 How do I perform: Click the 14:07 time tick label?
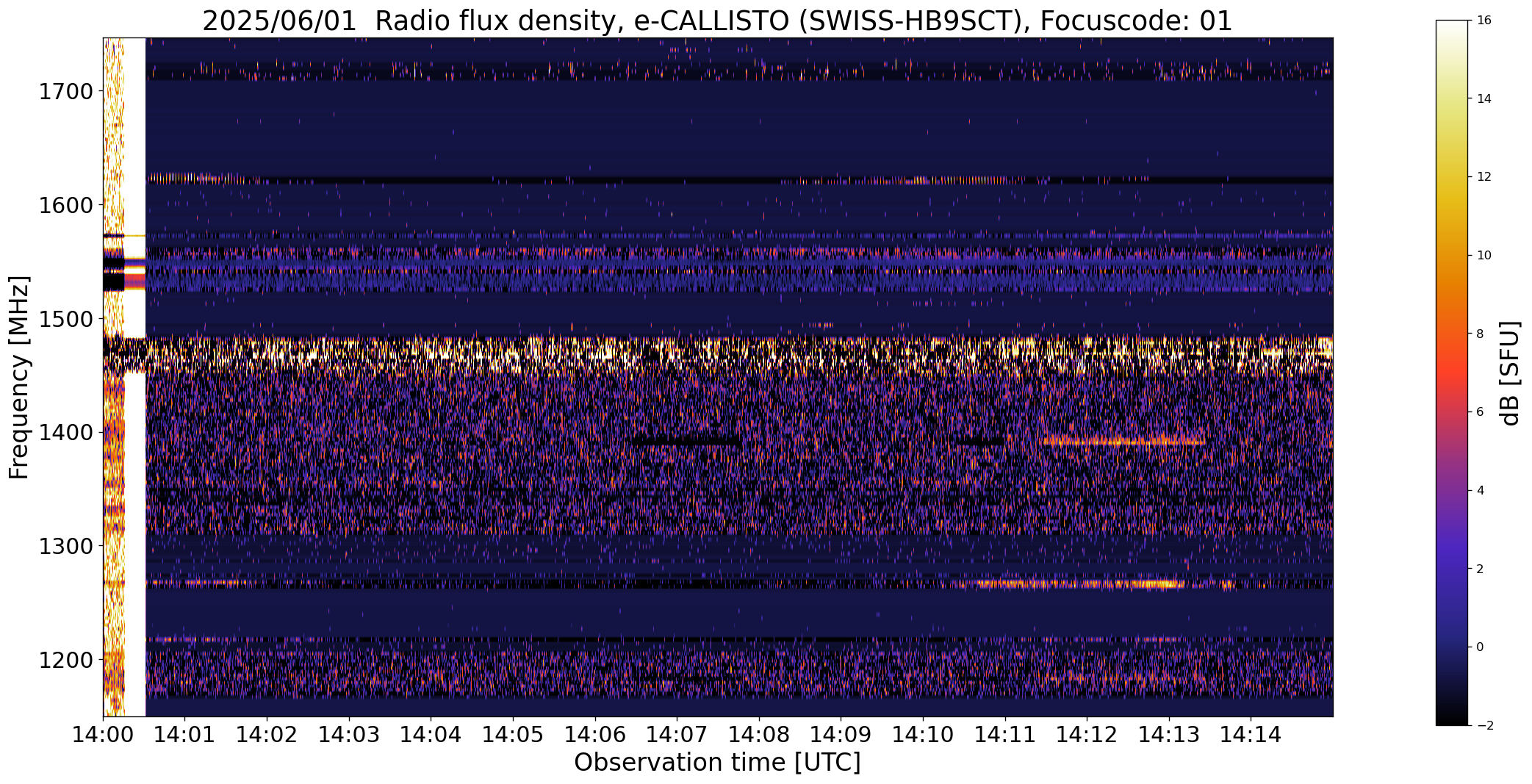(x=677, y=735)
